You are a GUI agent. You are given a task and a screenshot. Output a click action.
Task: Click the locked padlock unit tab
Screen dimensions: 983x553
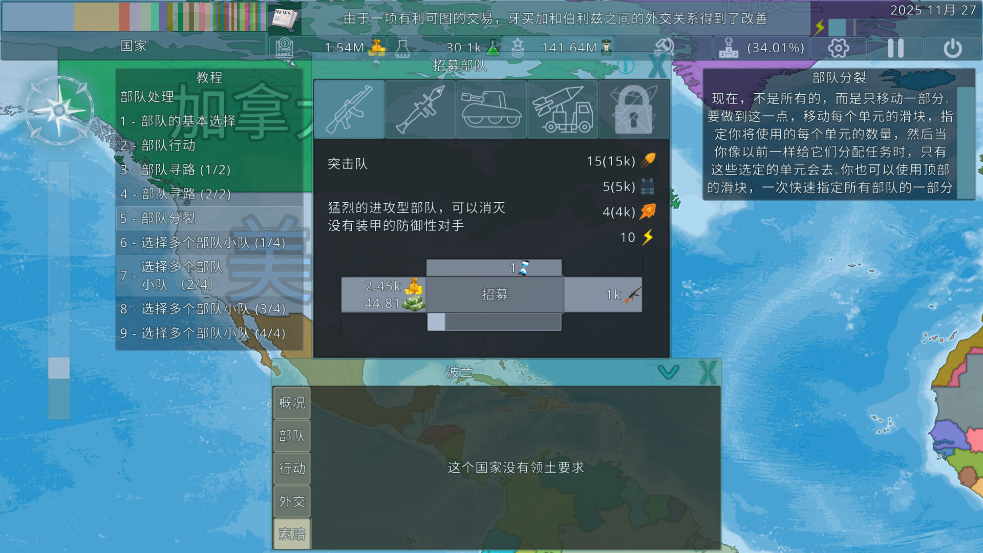[x=633, y=110]
